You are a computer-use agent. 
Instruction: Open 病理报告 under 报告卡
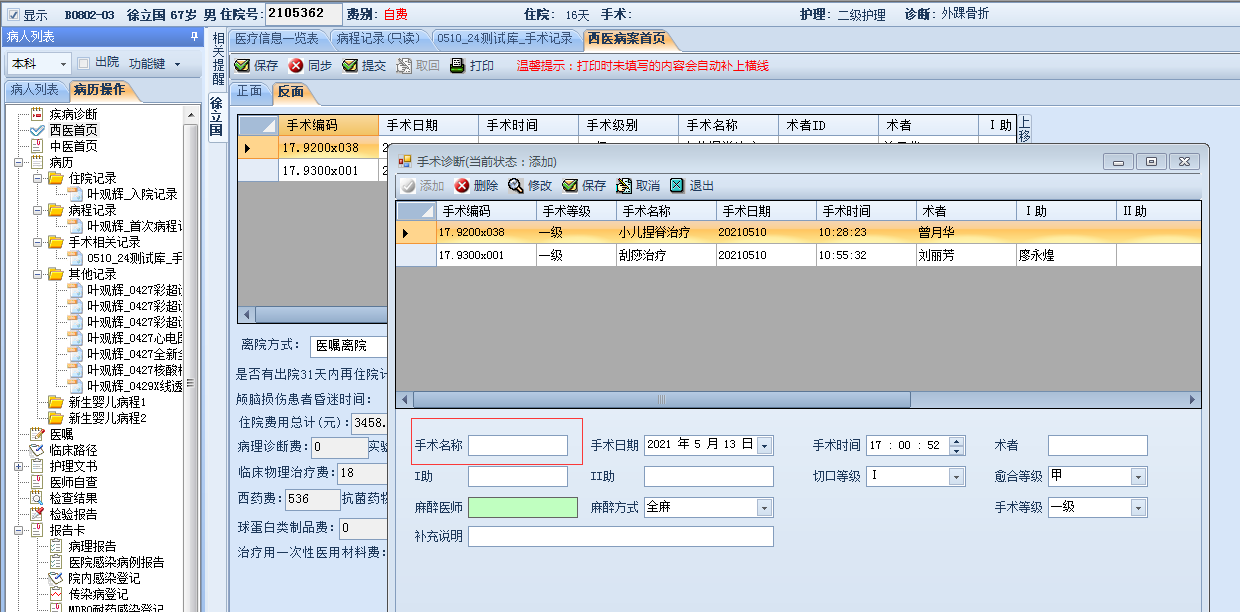[92, 546]
